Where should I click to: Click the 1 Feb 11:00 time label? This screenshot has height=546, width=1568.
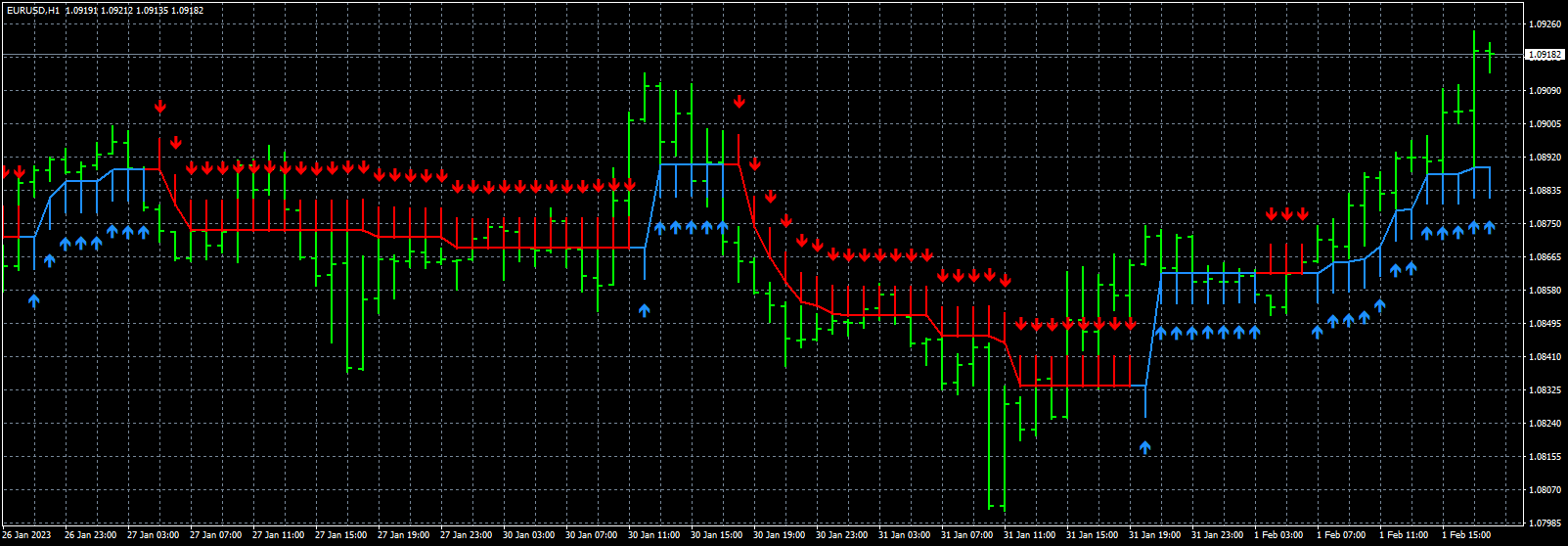[x=1406, y=535]
